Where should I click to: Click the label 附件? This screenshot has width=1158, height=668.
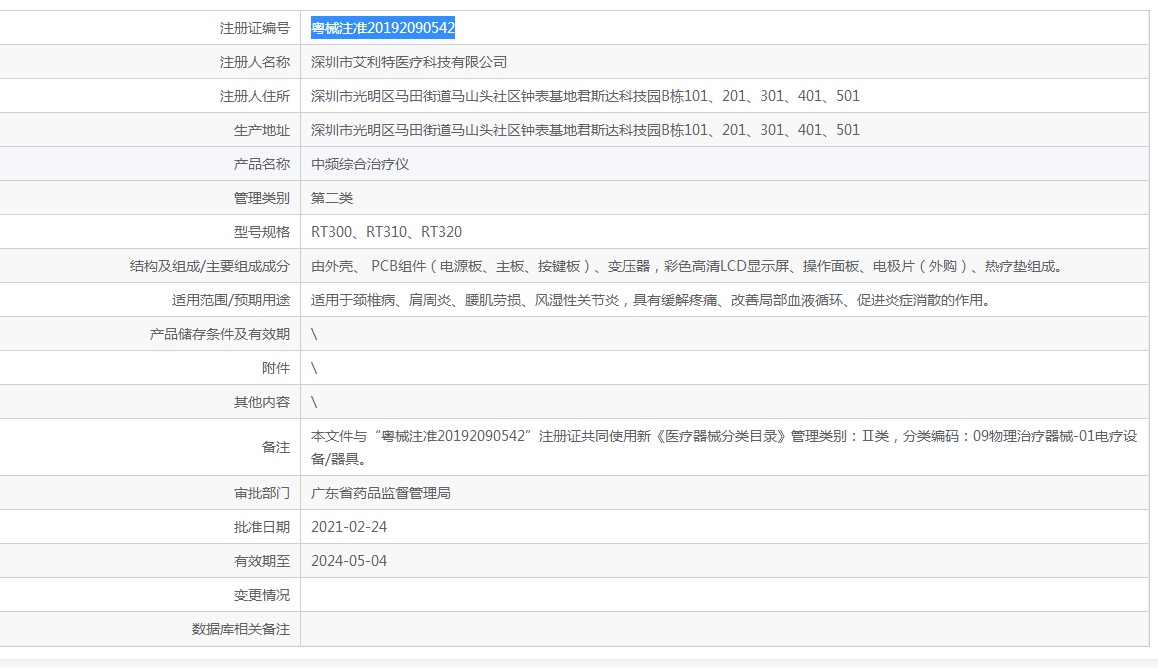tap(276, 368)
